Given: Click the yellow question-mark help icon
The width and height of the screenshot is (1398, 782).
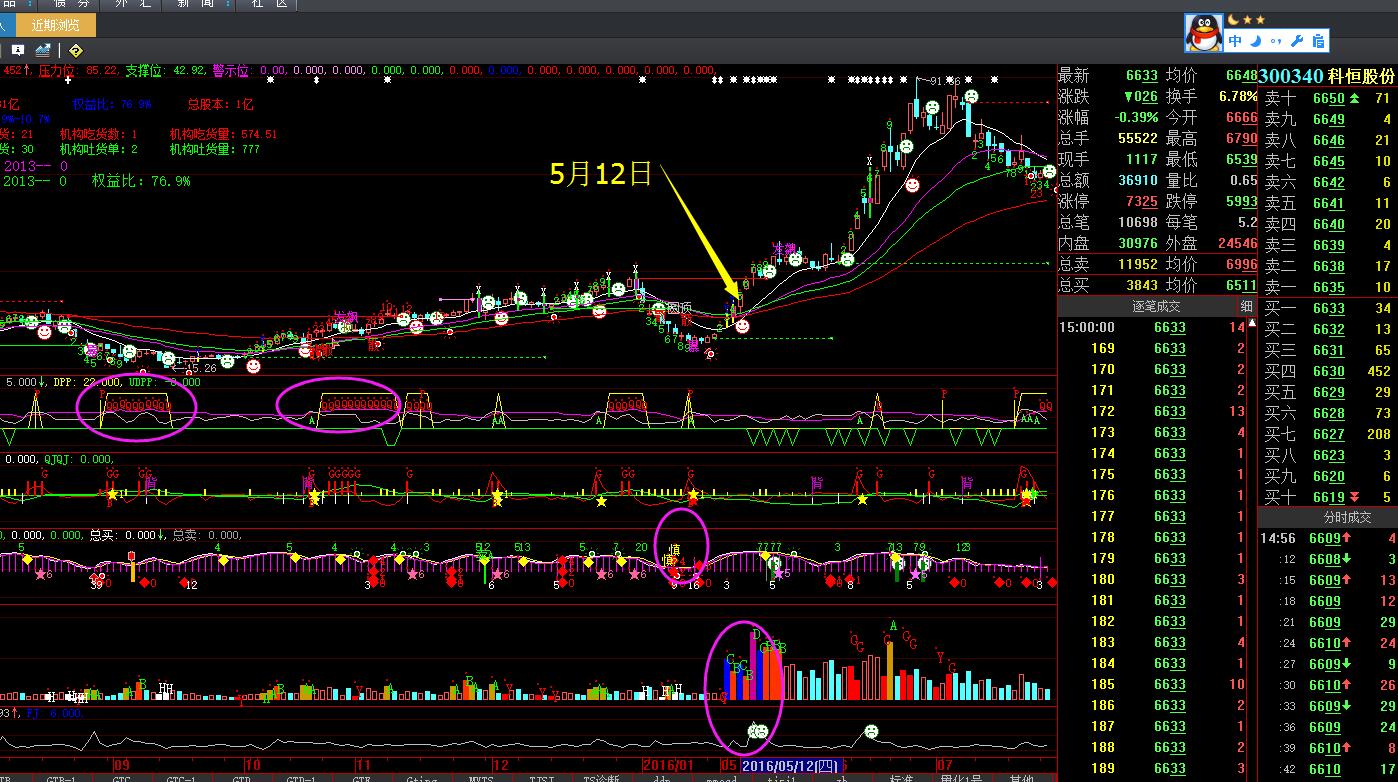Looking at the screenshot, I should click(75, 50).
